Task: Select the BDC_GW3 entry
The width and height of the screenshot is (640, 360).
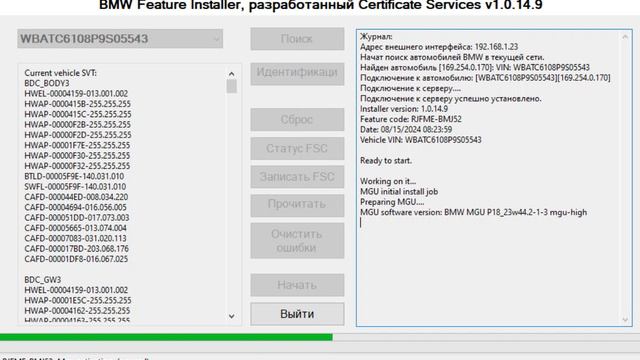Action: pyautogui.click(x=43, y=280)
